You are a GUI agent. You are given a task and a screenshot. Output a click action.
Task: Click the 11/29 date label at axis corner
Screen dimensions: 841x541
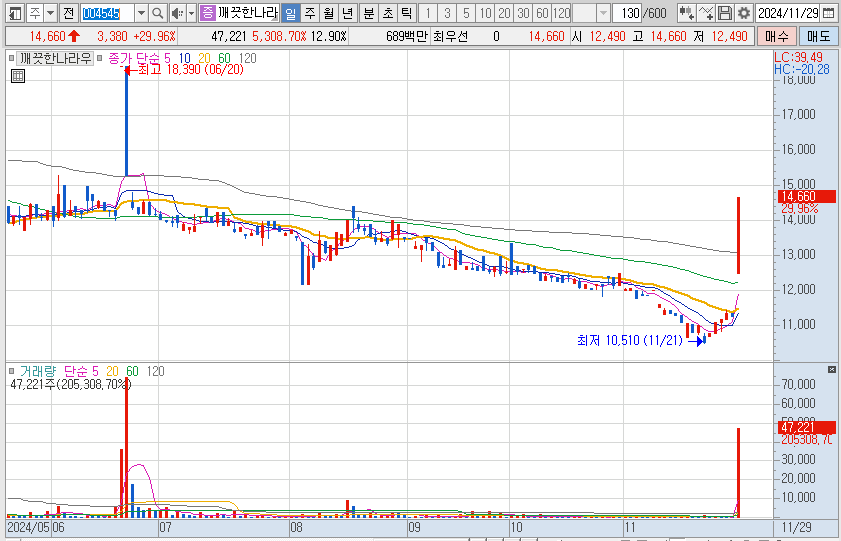[796, 527]
